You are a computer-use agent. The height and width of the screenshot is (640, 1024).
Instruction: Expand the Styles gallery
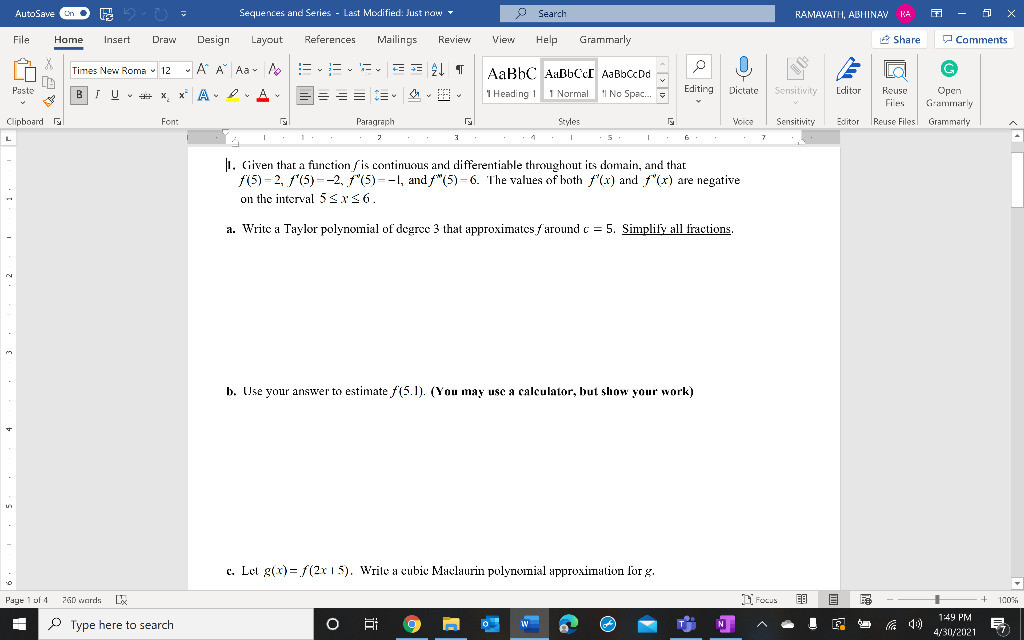click(663, 95)
